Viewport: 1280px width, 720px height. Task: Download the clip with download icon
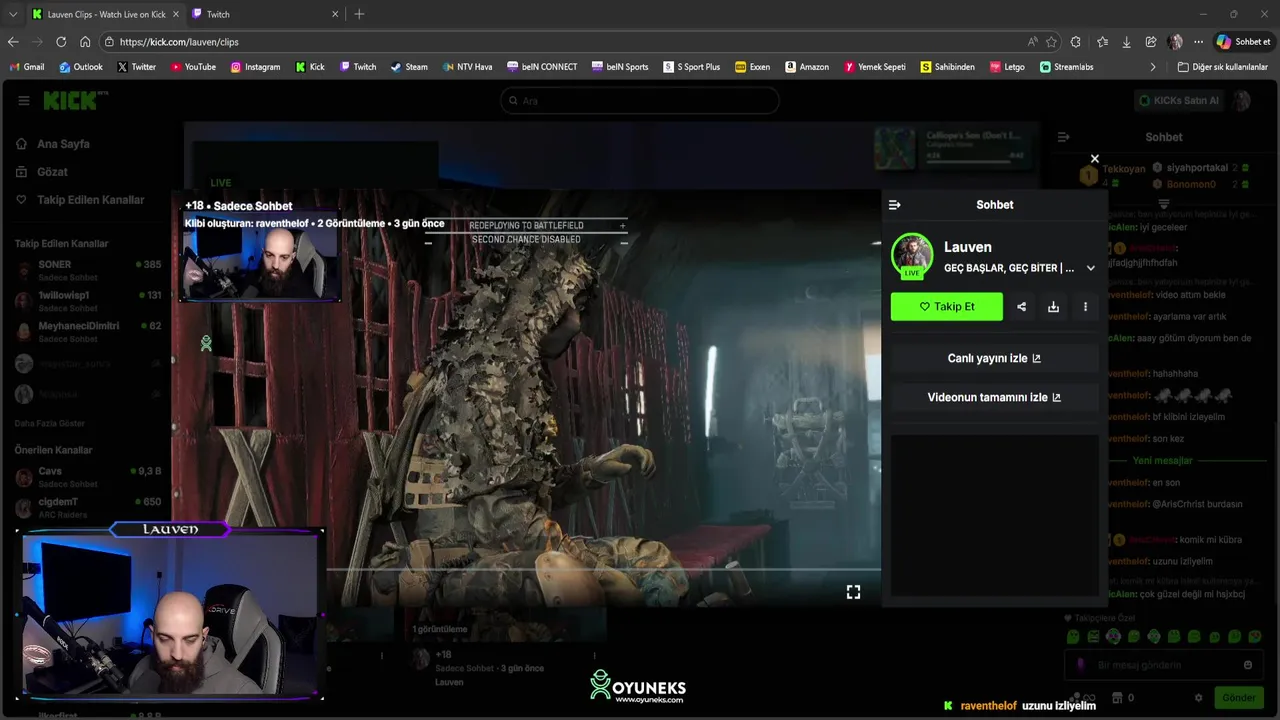coord(1053,307)
